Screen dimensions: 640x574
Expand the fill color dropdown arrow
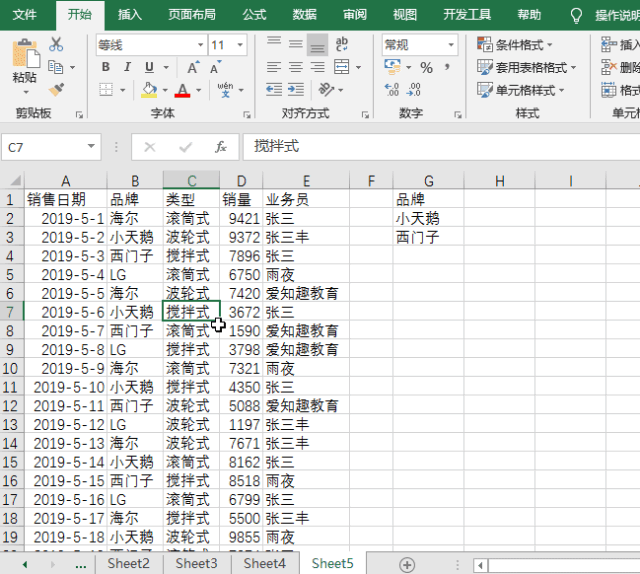[165, 90]
